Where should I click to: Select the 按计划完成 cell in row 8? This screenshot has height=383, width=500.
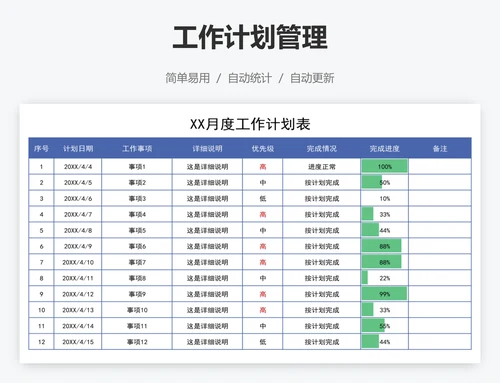(x=322, y=278)
